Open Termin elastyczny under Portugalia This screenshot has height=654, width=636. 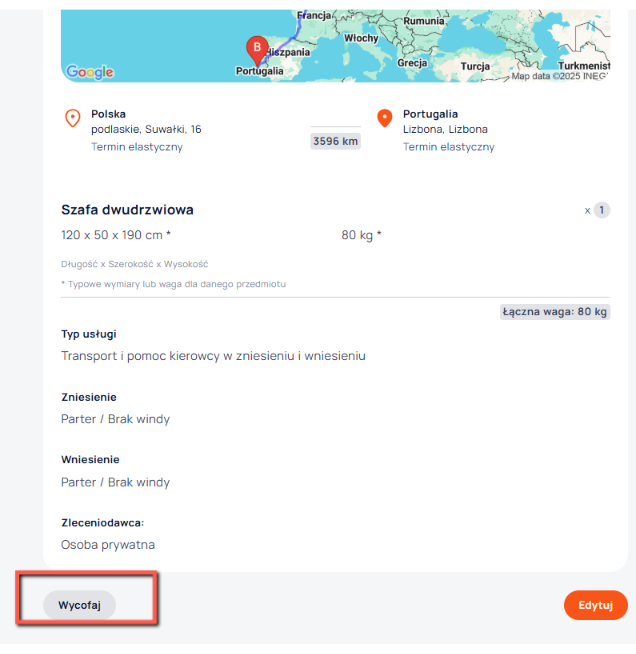pos(449,147)
